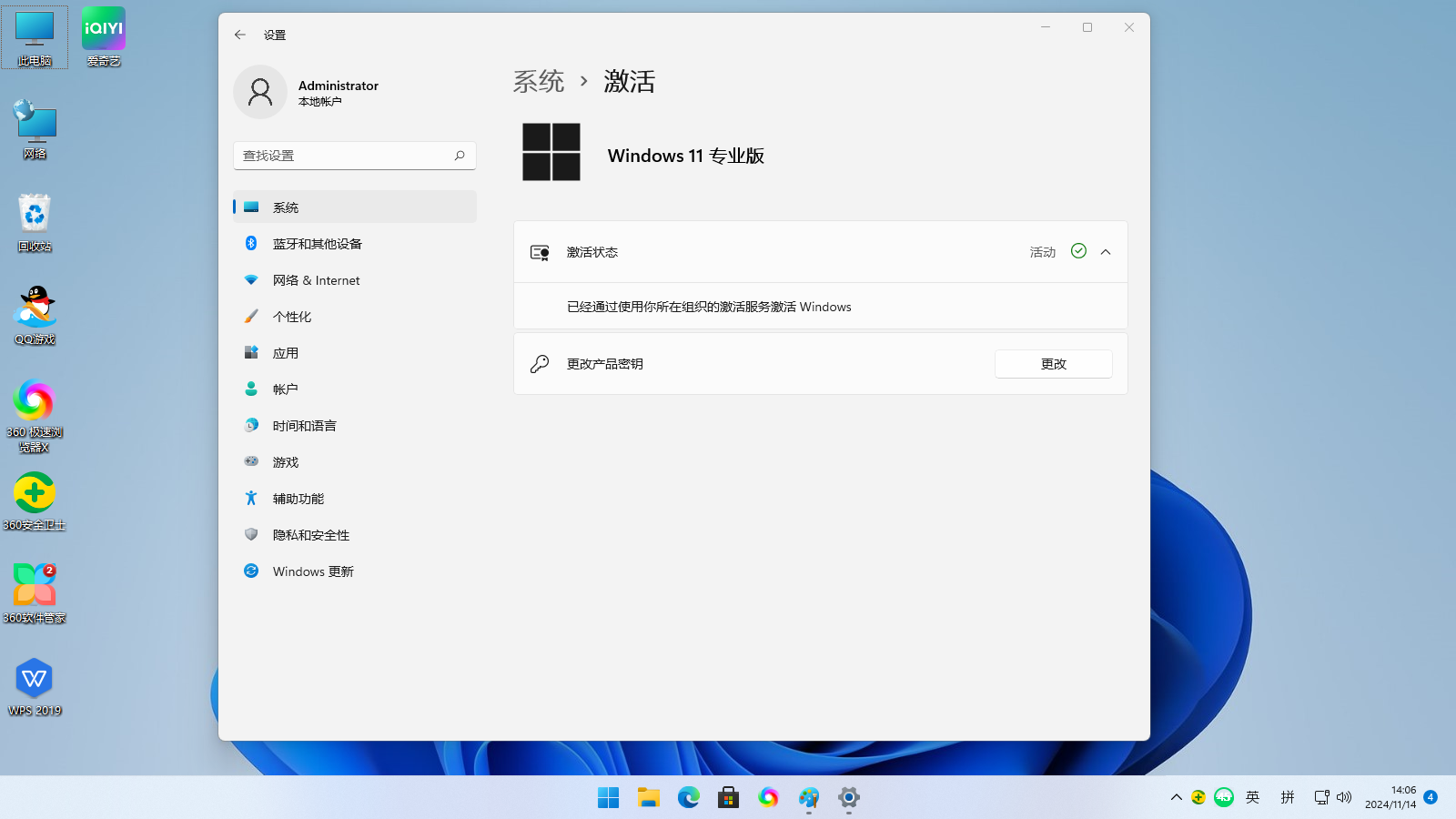This screenshot has height=819, width=1456.
Task: Select the Gaming controller icon in sidebar
Action: 251,461
